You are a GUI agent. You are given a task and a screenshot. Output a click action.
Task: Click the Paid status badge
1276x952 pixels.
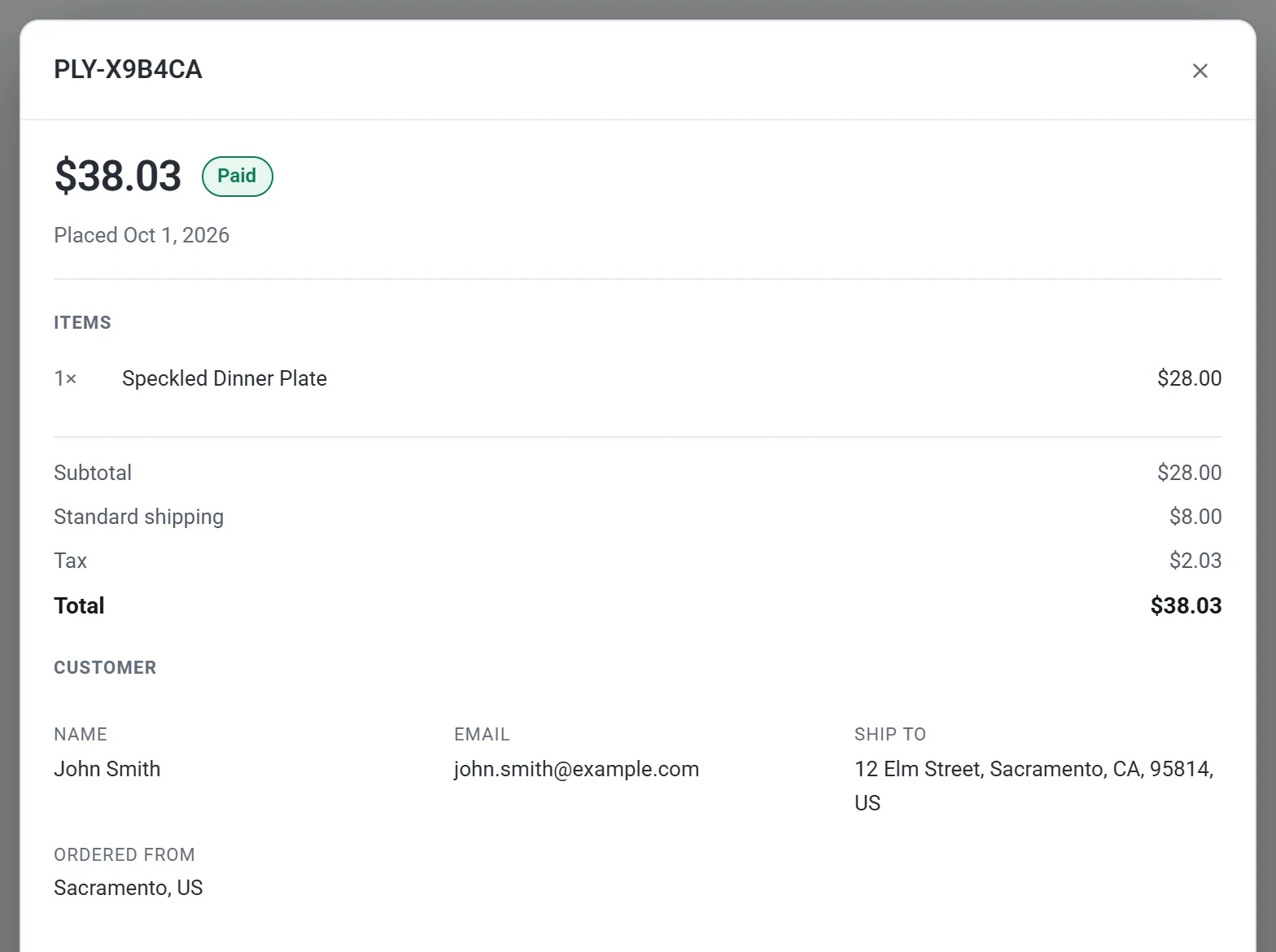237,177
